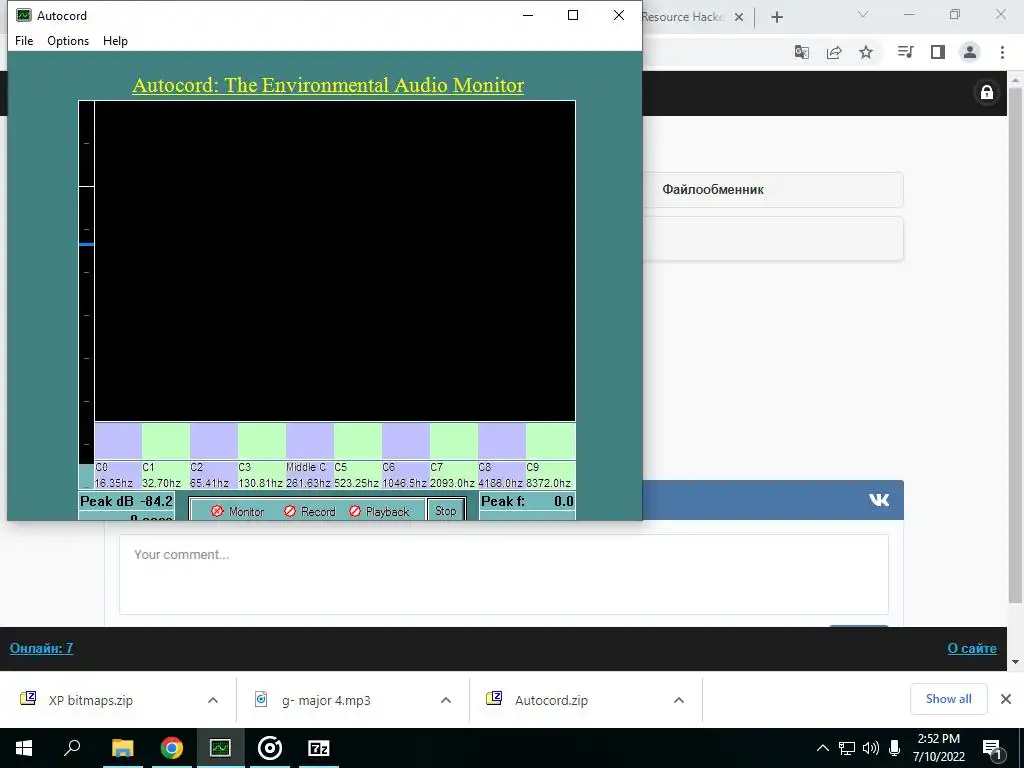This screenshot has width=1024, height=768.
Task: Click the Chrome share page icon
Action: [834, 52]
